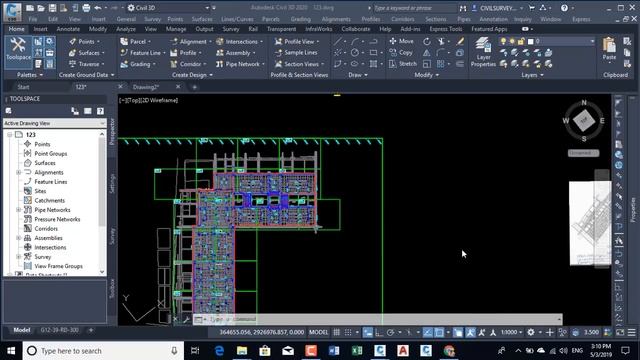Open annotation scale 1:1000 dropdown
Viewport: 640px width, 360px height.
[x=513, y=333]
